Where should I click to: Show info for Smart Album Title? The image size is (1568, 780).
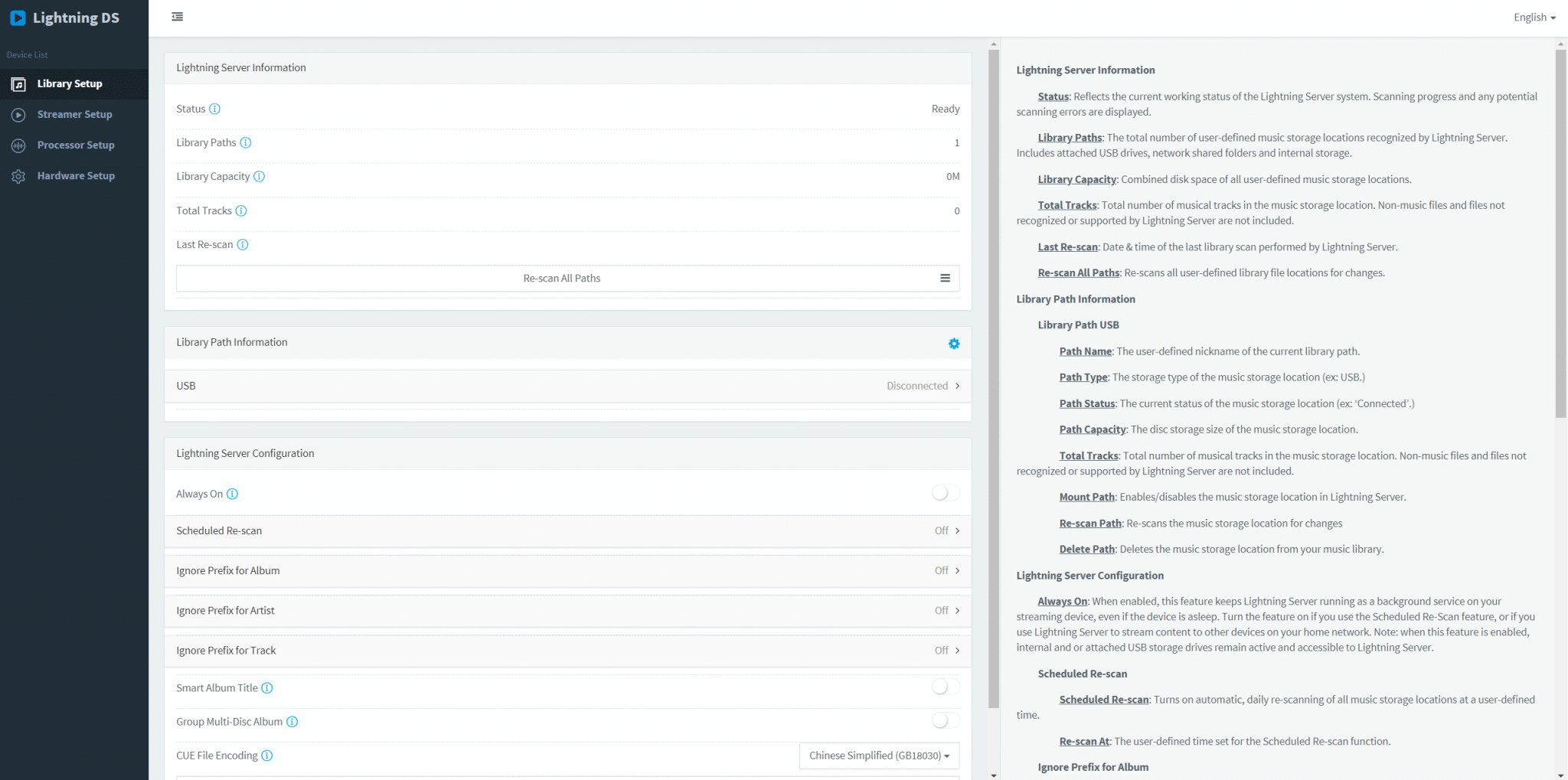267,687
